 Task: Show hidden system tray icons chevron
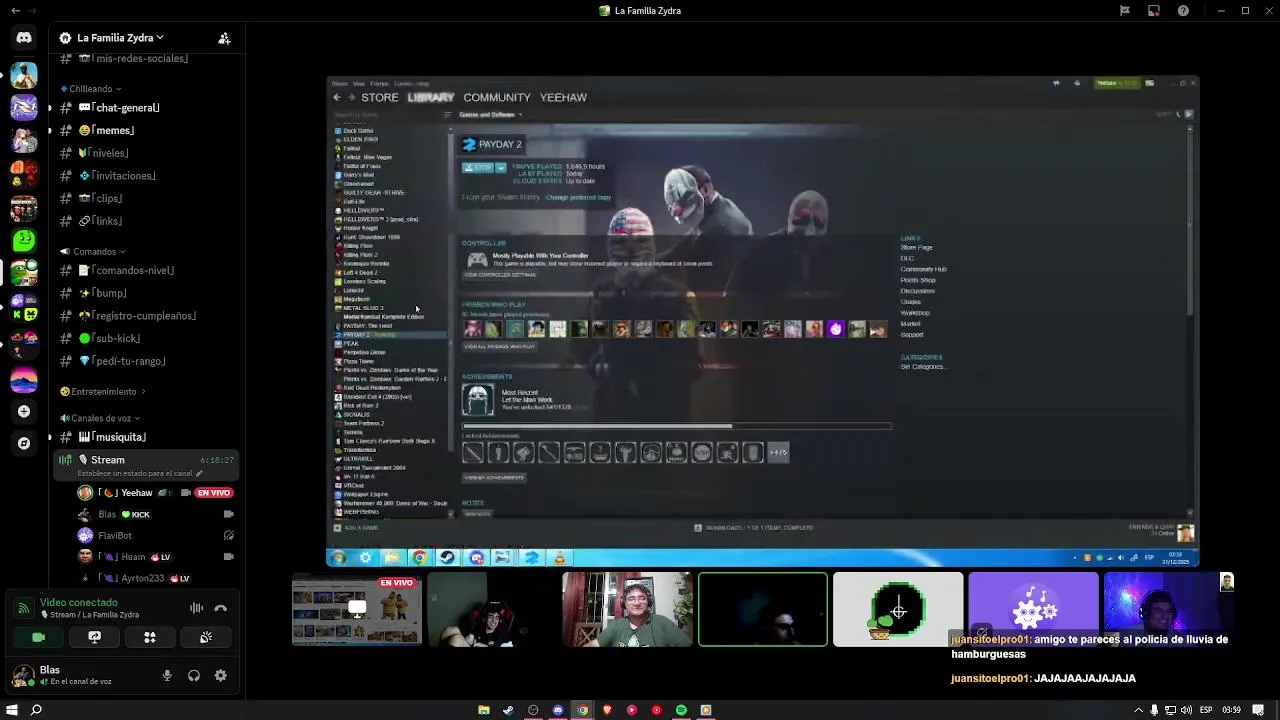(1138, 710)
